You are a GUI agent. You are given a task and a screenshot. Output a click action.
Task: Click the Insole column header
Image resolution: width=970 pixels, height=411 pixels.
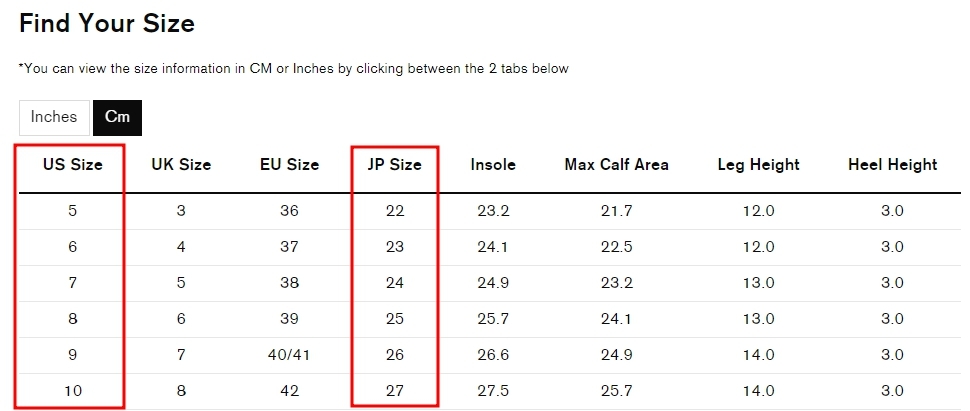click(493, 164)
